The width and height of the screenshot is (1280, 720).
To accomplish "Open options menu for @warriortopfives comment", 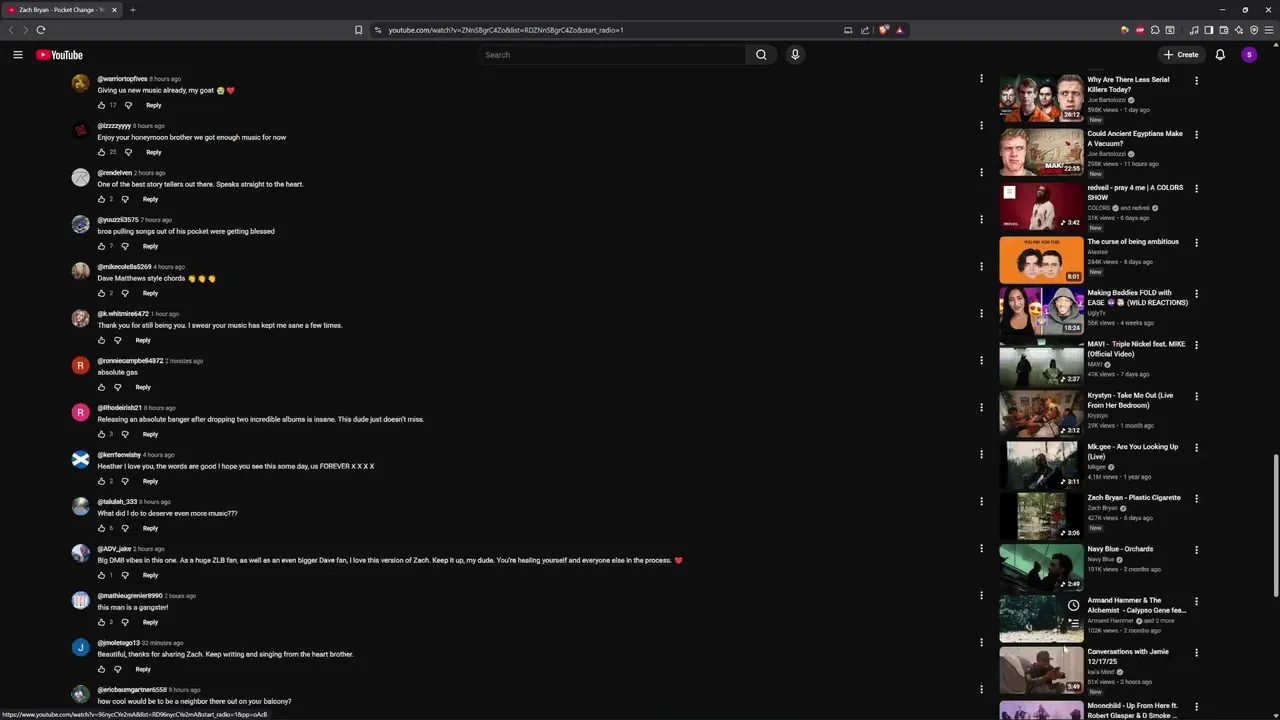I will tap(981, 78).
